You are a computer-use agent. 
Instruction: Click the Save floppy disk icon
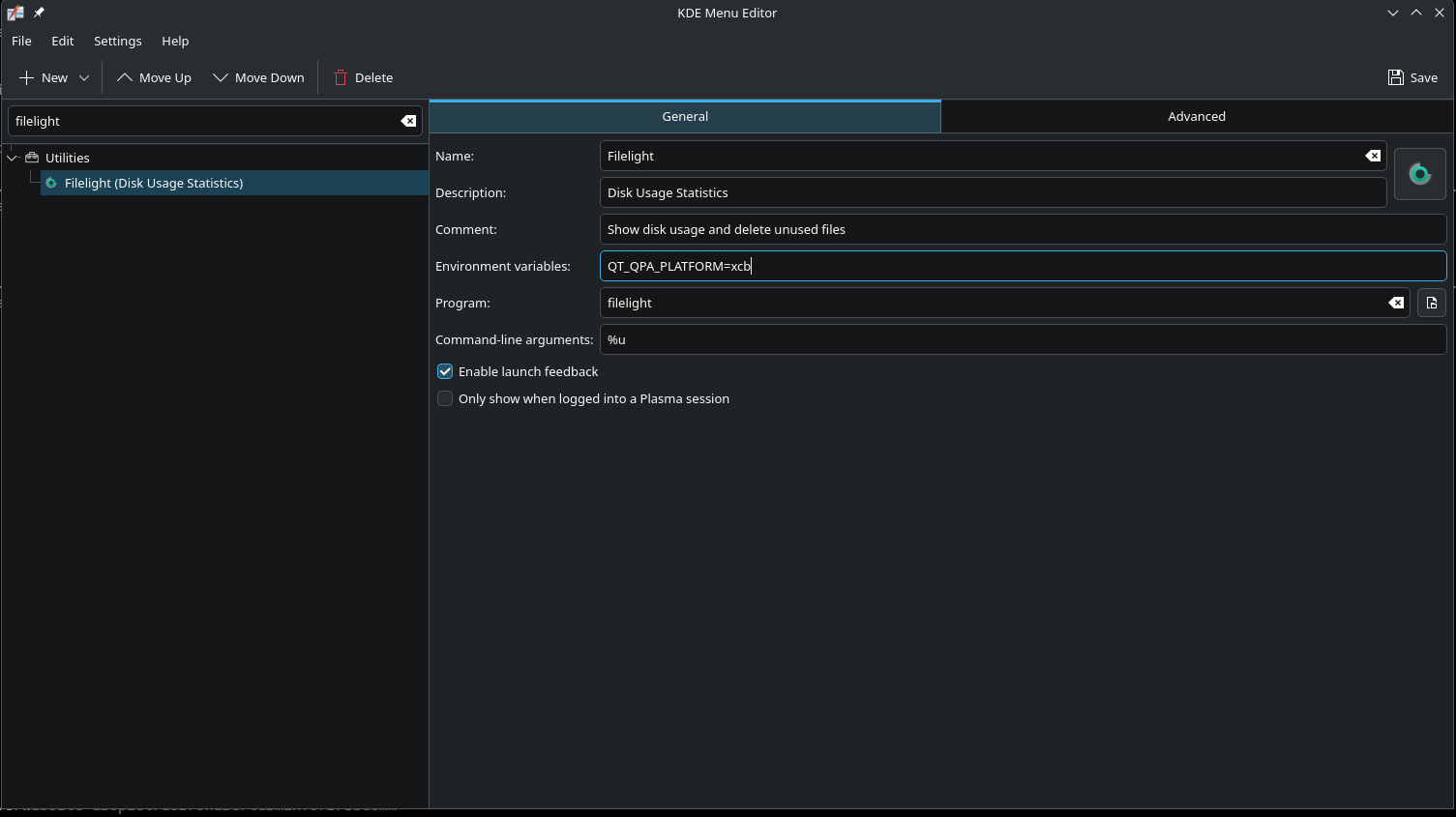[1396, 77]
